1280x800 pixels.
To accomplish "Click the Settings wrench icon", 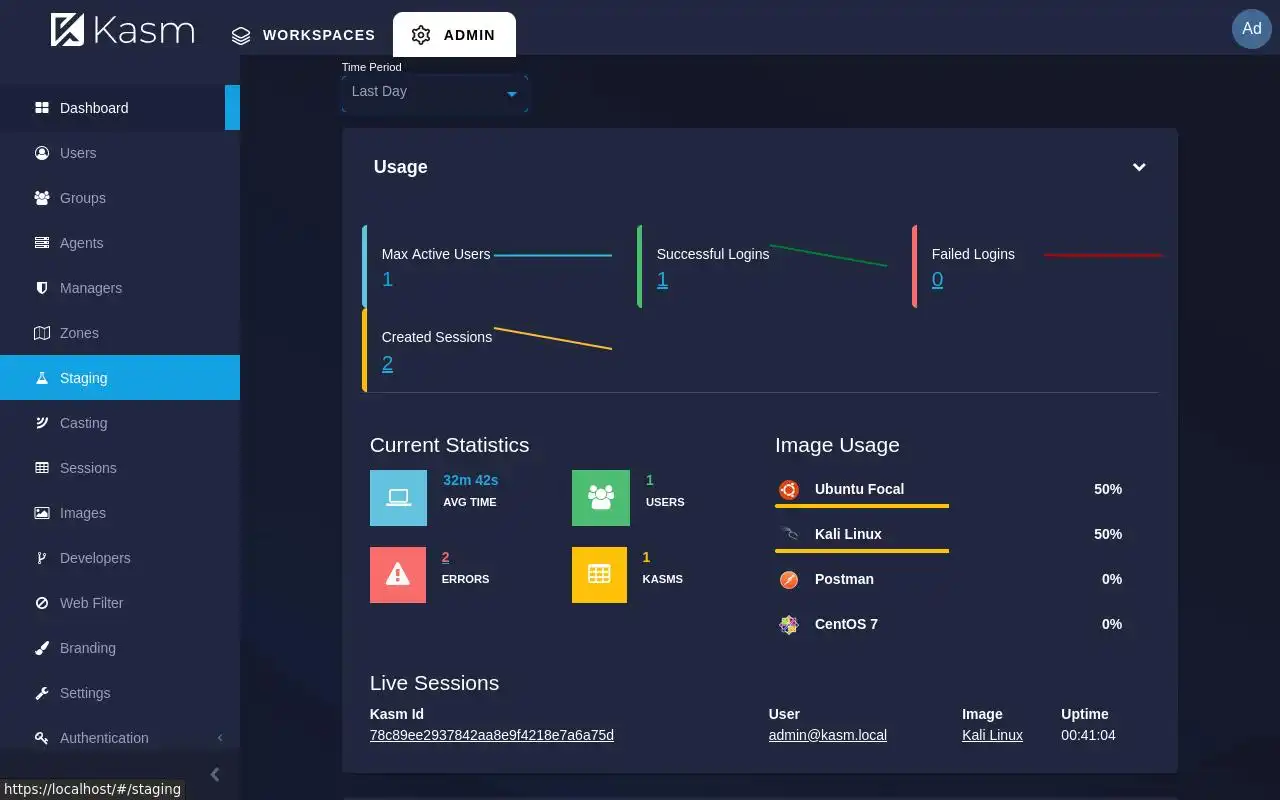I will tap(42, 693).
